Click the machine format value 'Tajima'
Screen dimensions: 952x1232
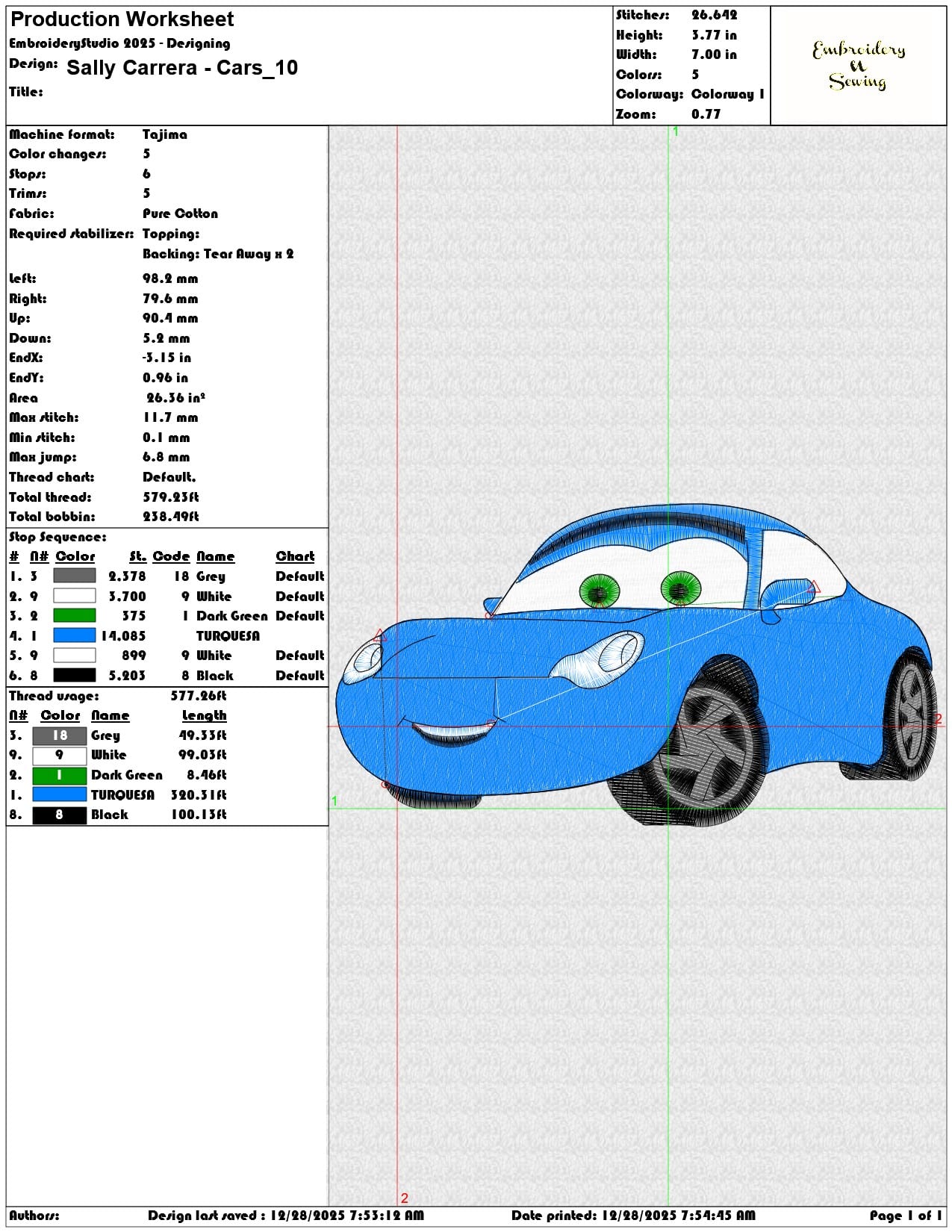(165, 134)
